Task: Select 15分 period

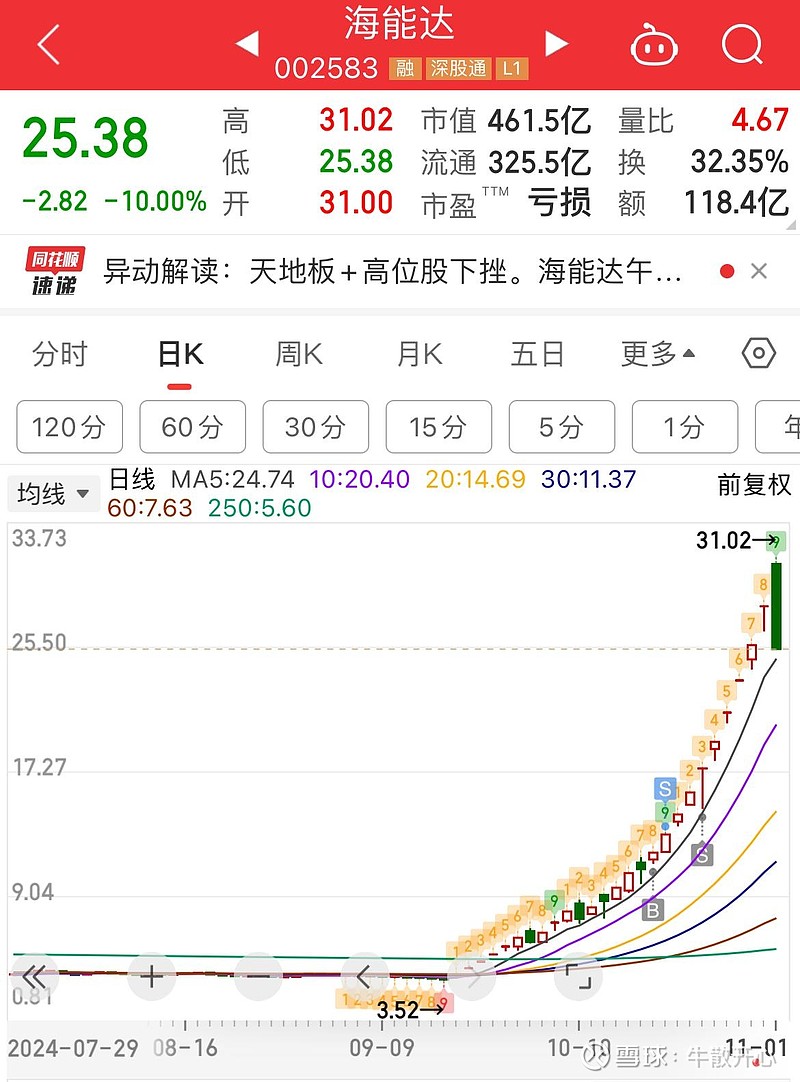Action: coord(438,426)
